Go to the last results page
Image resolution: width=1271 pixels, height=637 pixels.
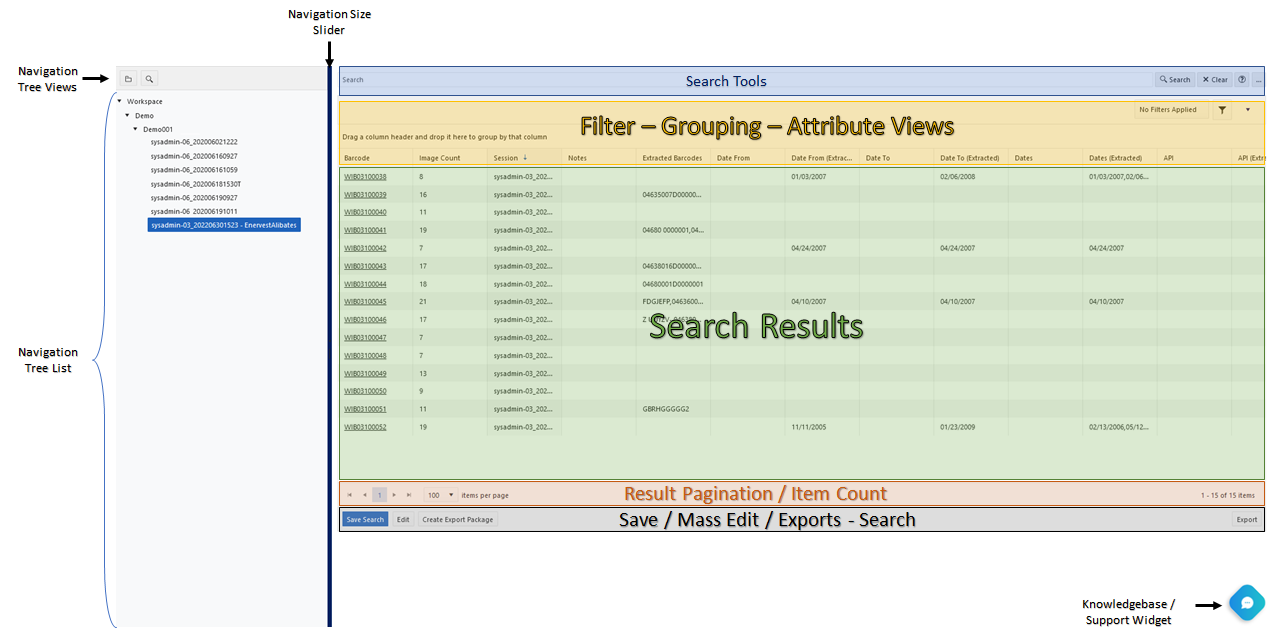pyautogui.click(x=409, y=495)
